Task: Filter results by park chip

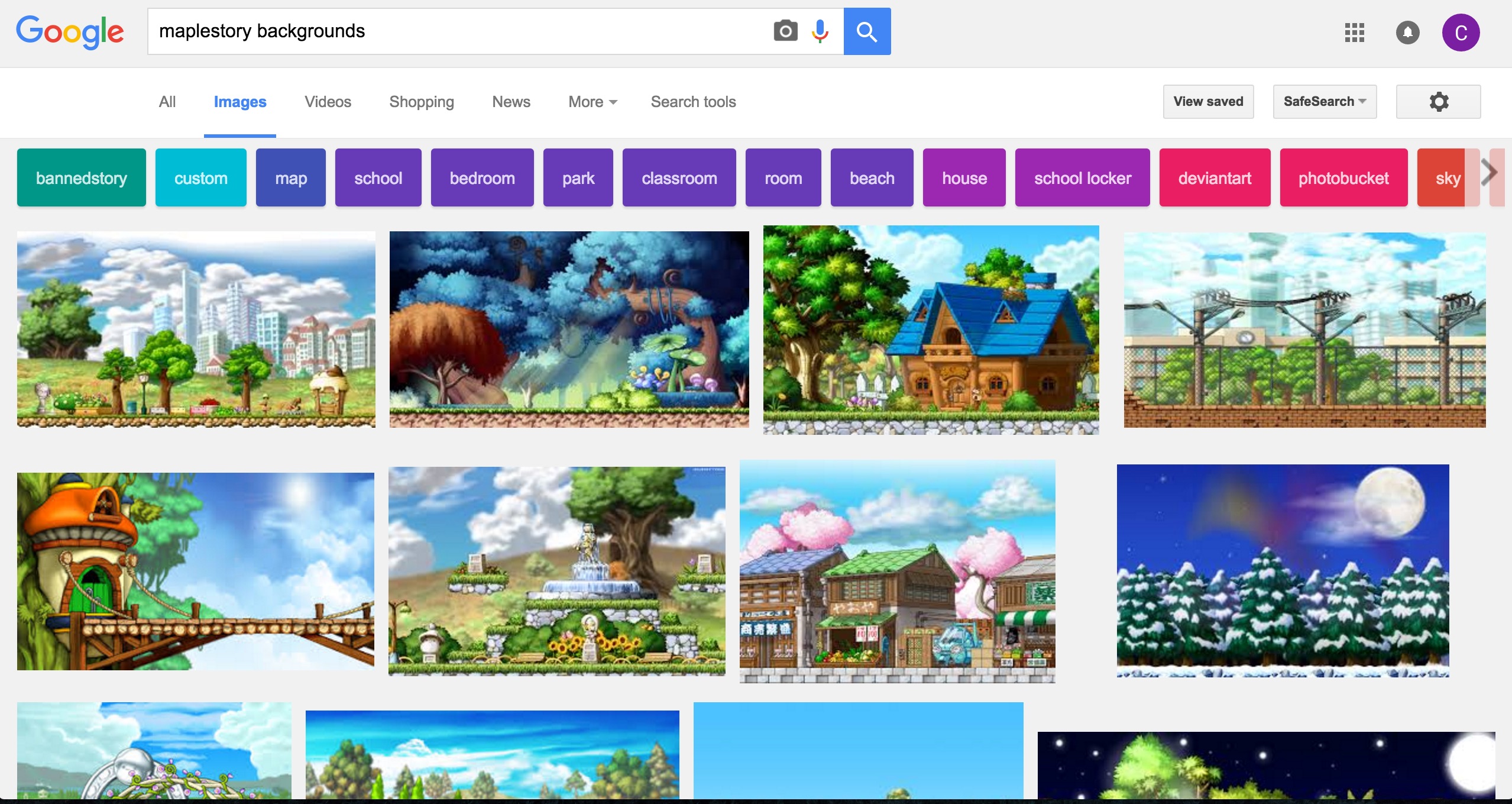Action: (578, 177)
